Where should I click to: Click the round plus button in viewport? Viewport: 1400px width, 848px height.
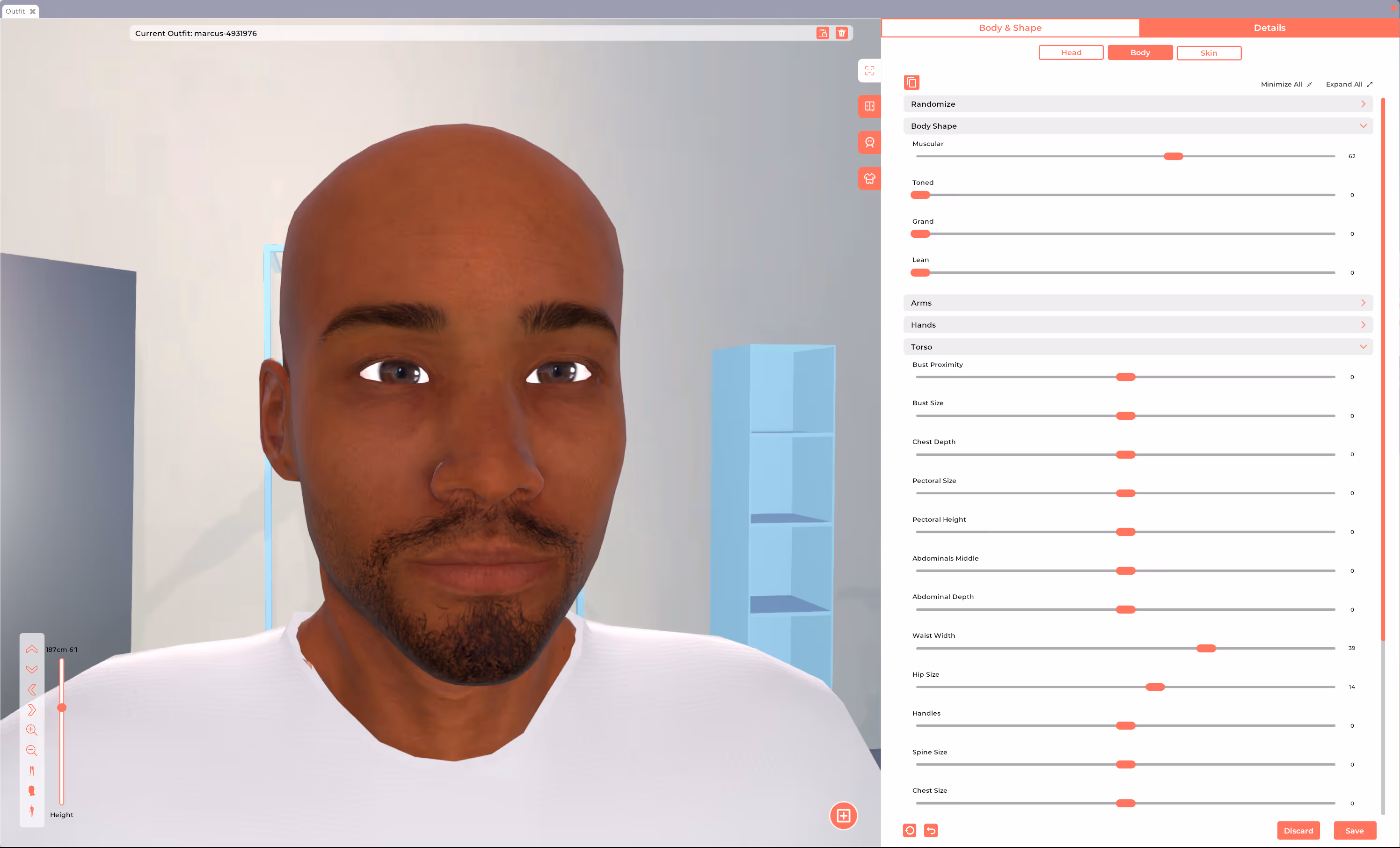pyautogui.click(x=843, y=816)
